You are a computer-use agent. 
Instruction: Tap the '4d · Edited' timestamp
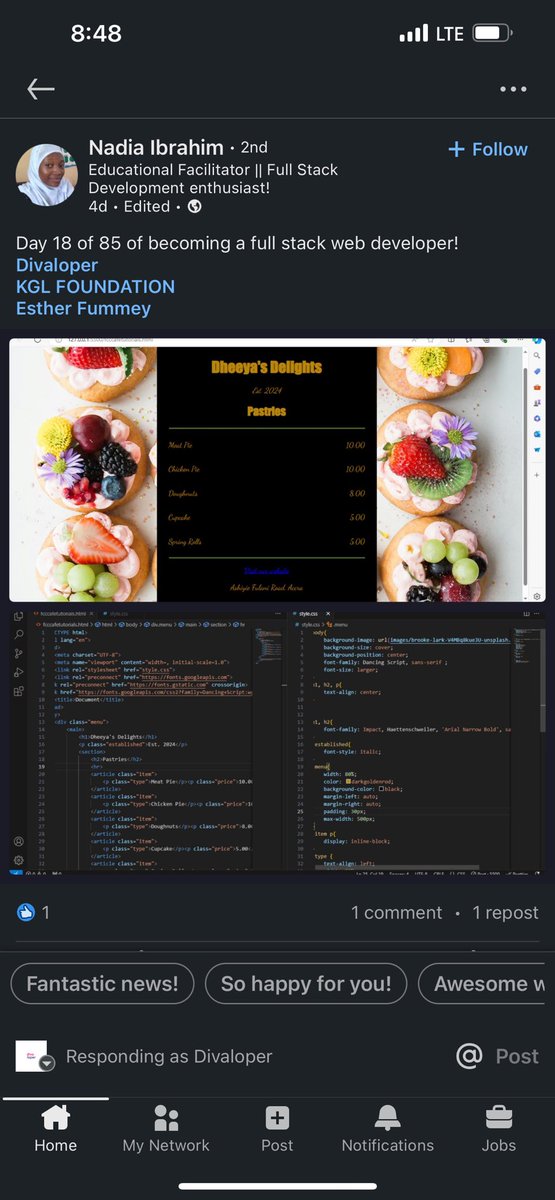click(x=129, y=207)
